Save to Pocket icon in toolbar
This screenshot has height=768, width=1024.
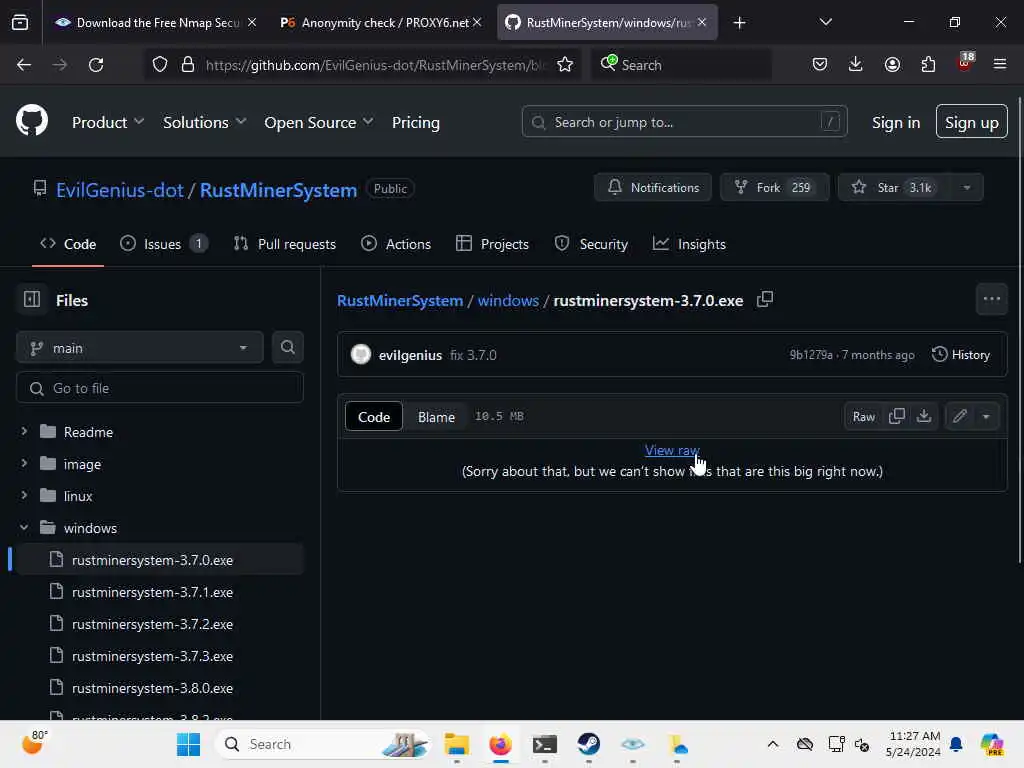pyautogui.click(x=820, y=65)
